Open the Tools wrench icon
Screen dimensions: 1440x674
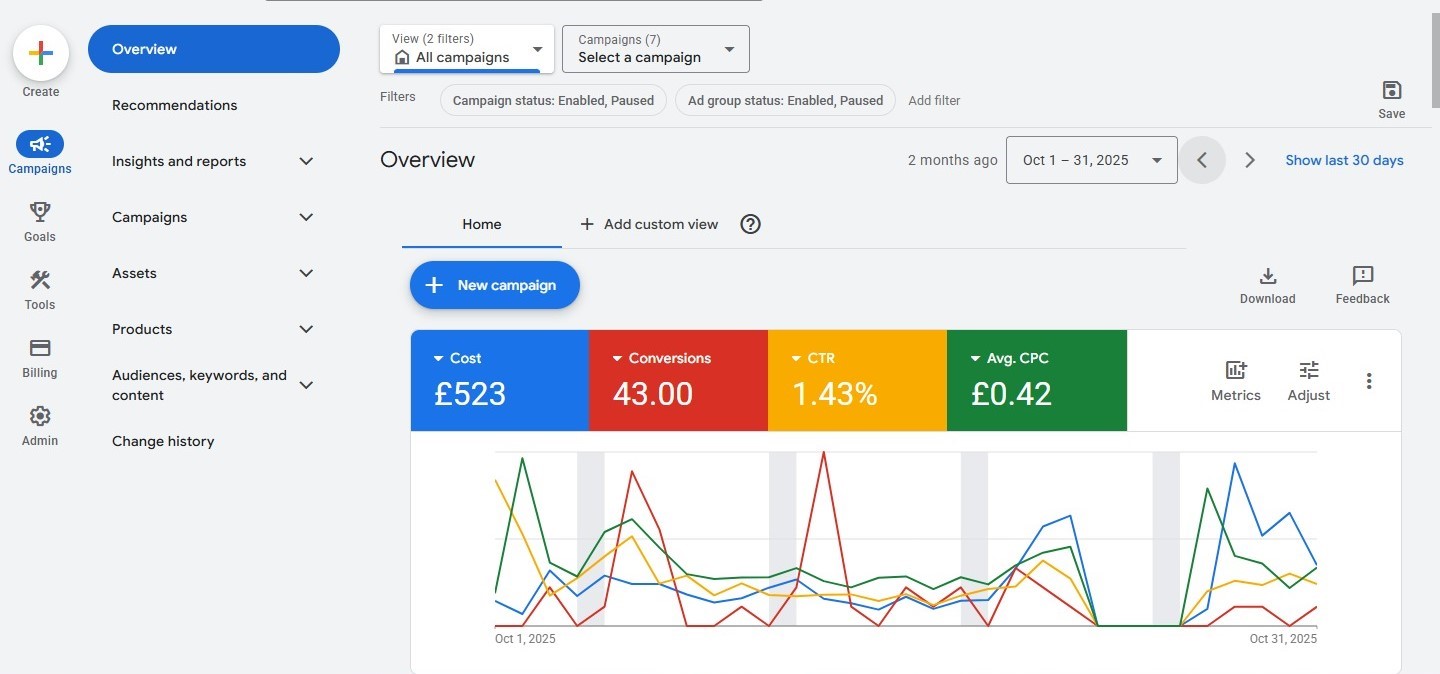[x=40, y=280]
